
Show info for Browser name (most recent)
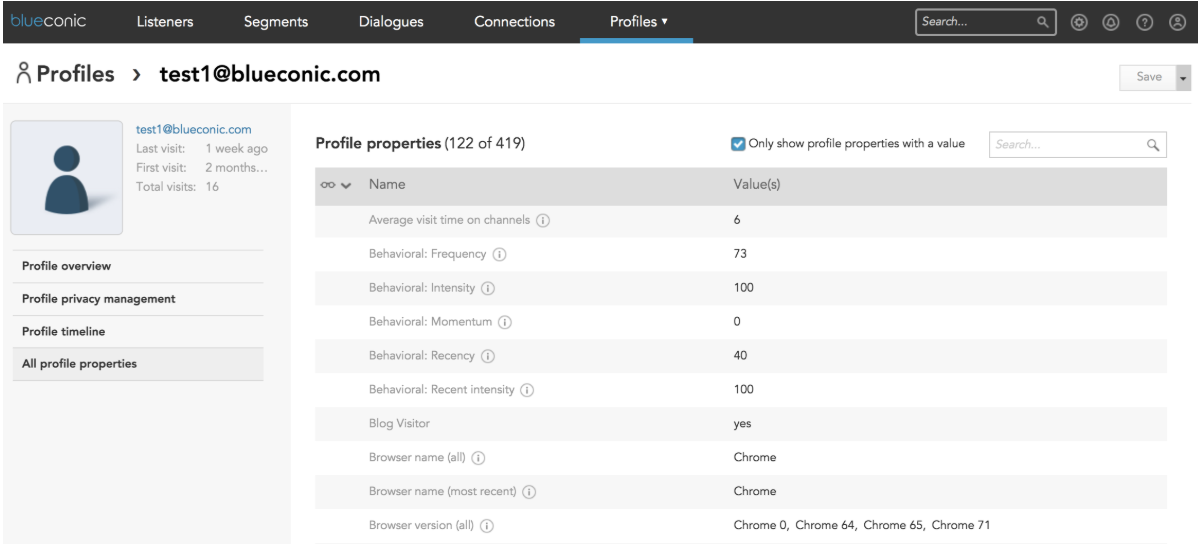pyautogui.click(x=529, y=492)
